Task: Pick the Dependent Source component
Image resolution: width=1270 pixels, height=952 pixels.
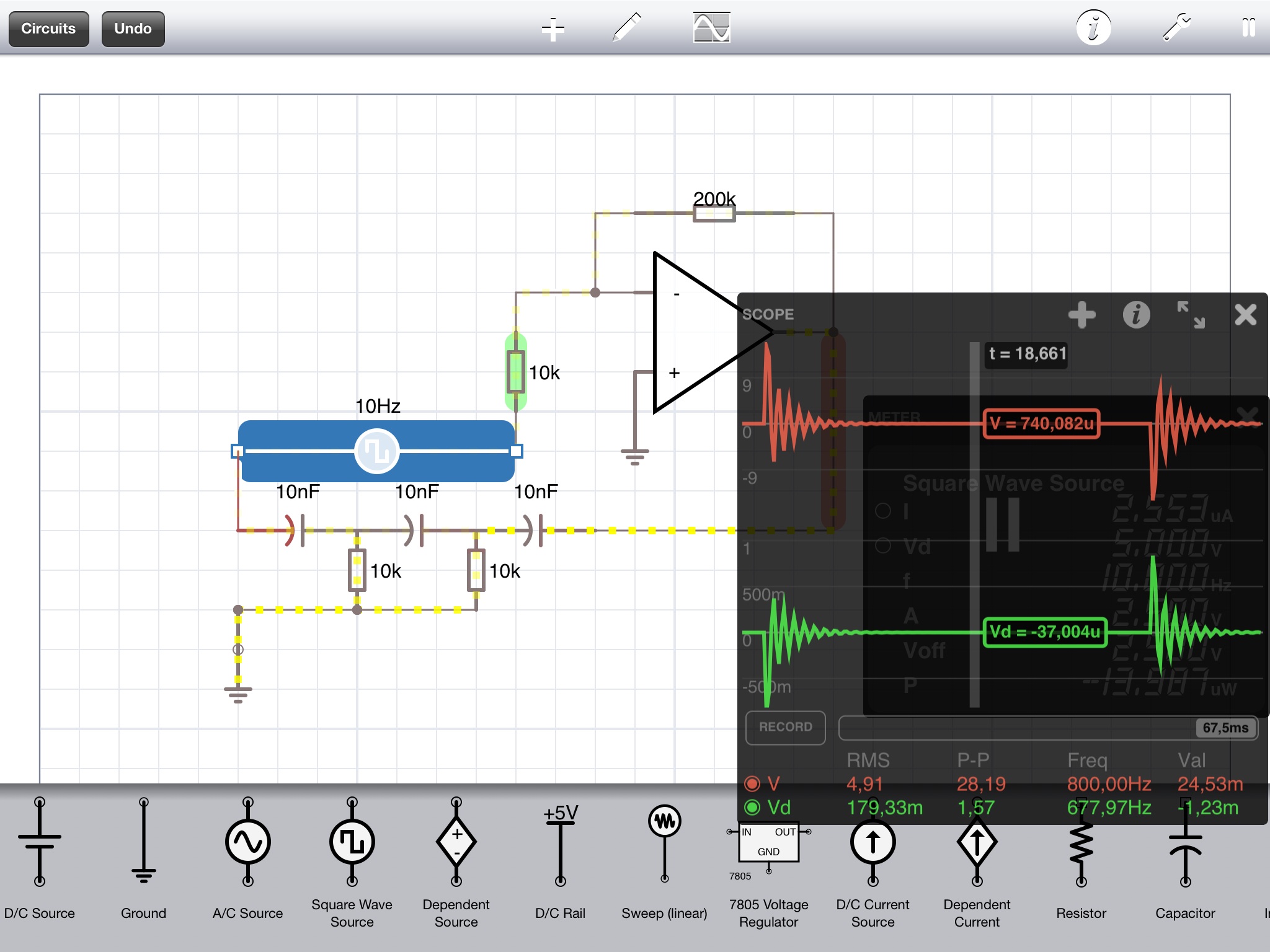Action: 456,863
